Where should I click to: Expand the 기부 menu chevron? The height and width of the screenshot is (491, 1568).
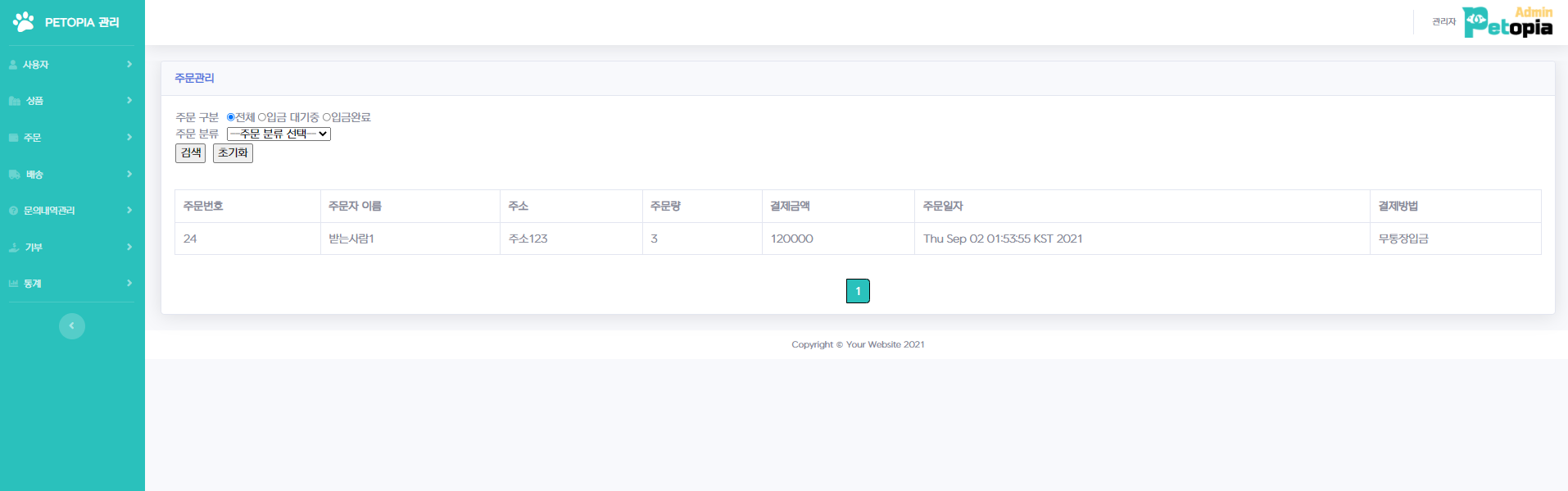(129, 248)
